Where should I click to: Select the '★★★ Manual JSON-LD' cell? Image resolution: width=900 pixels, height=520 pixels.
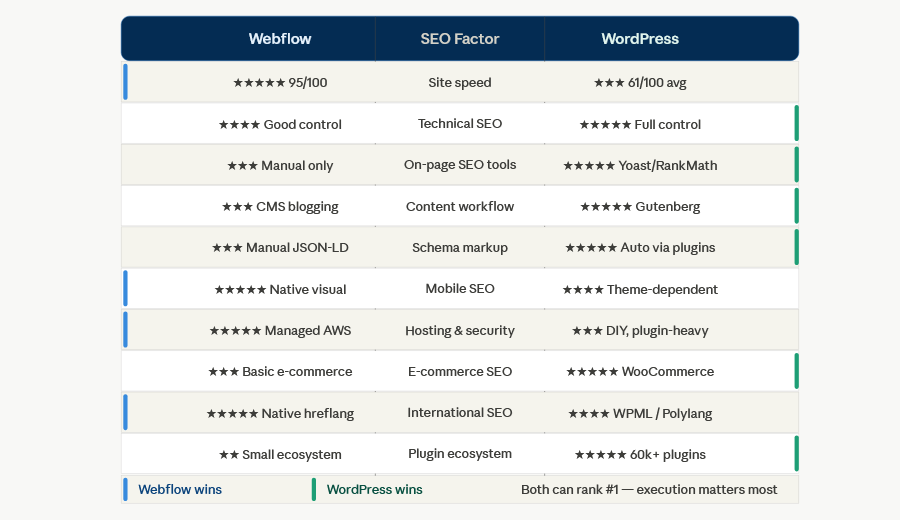point(280,248)
